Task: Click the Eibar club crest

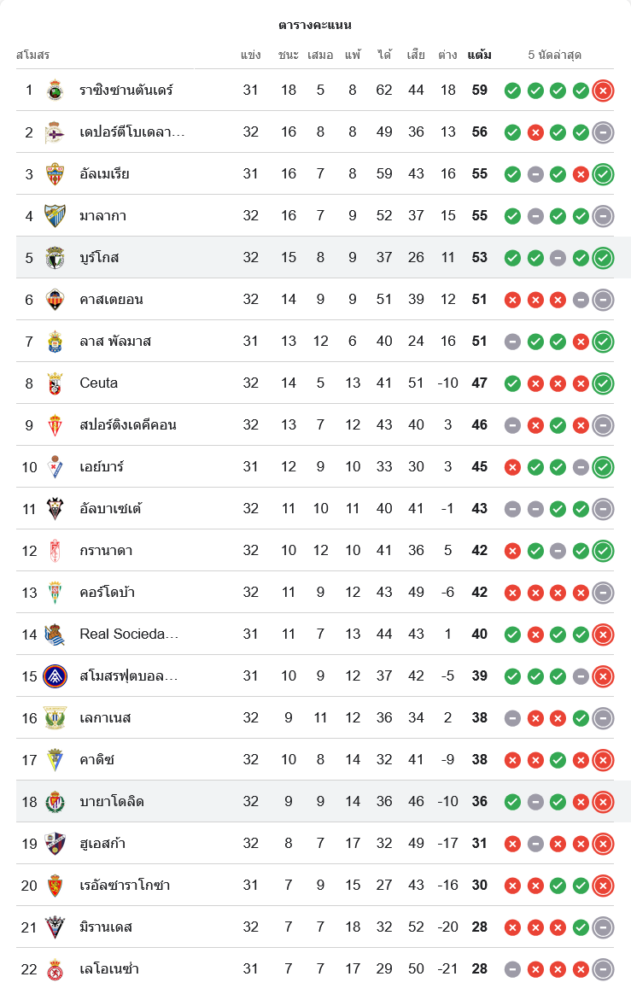Action: tap(55, 467)
